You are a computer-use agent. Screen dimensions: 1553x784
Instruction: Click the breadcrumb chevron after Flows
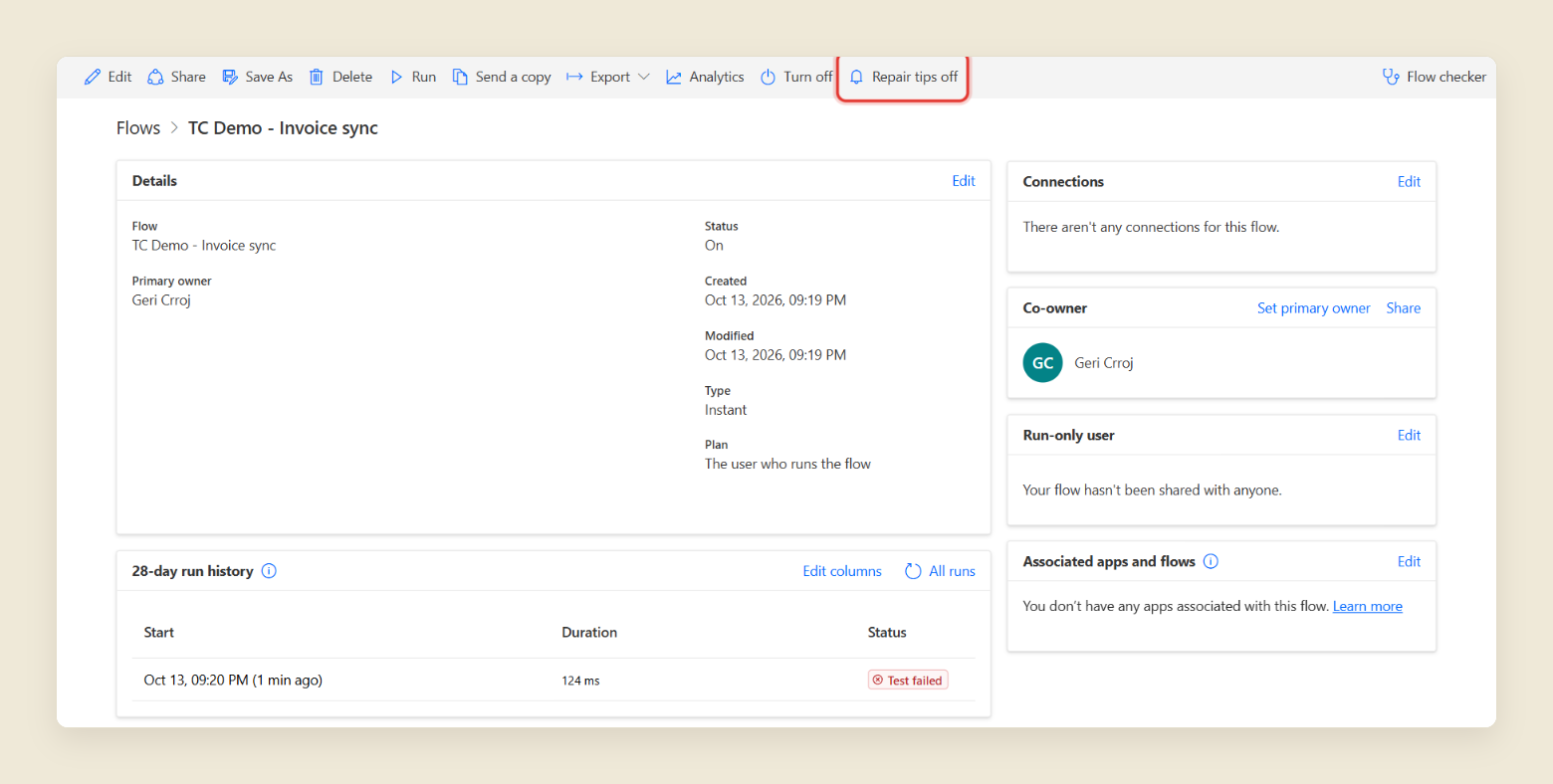click(x=174, y=127)
